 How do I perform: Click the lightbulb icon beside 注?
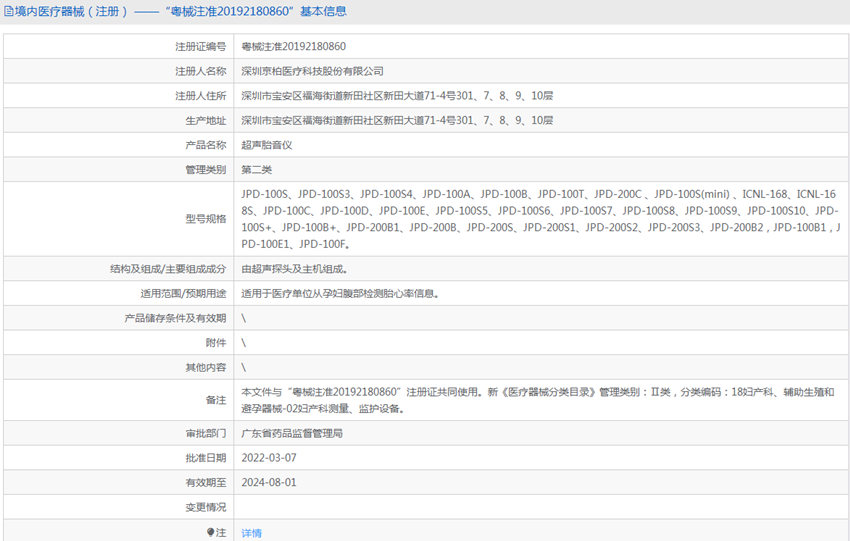210,532
